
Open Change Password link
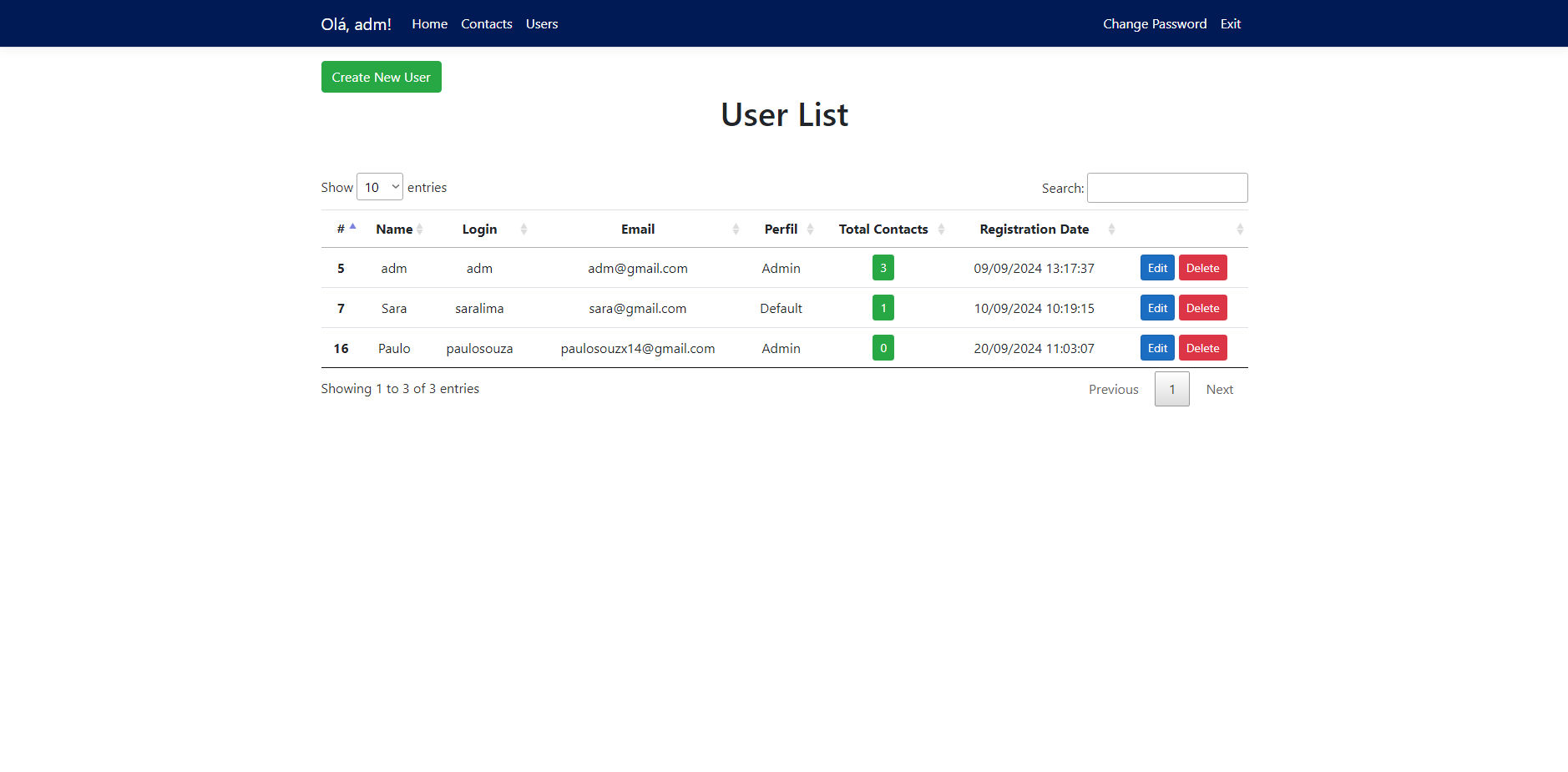[1155, 24]
